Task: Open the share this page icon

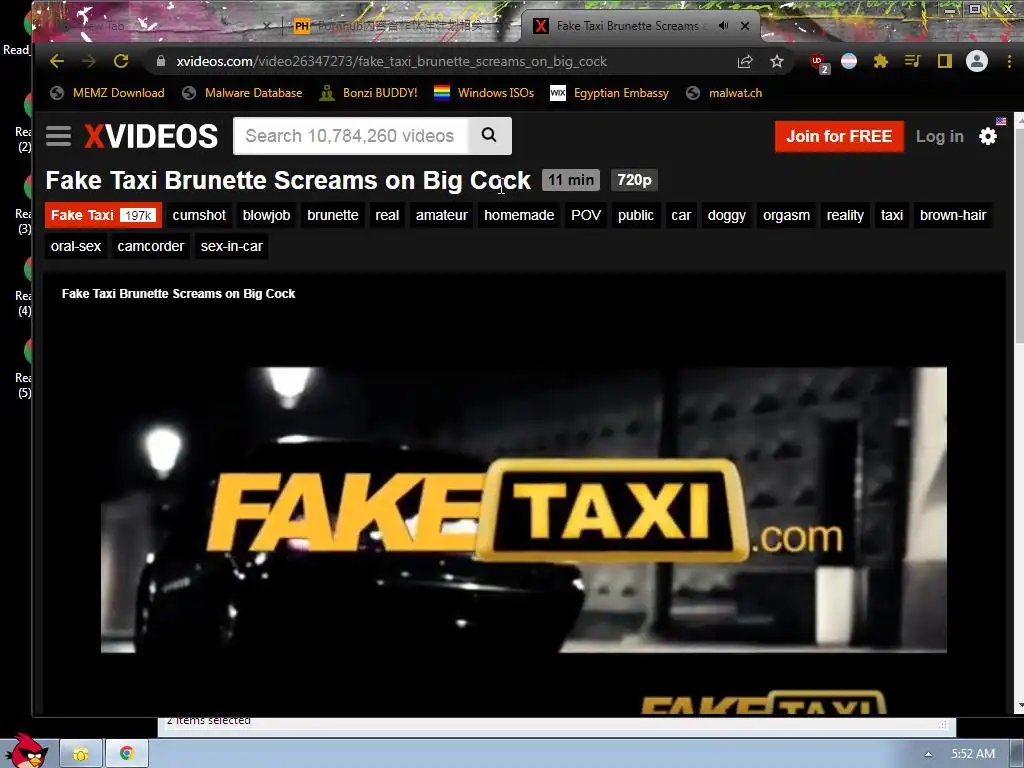Action: [744, 61]
